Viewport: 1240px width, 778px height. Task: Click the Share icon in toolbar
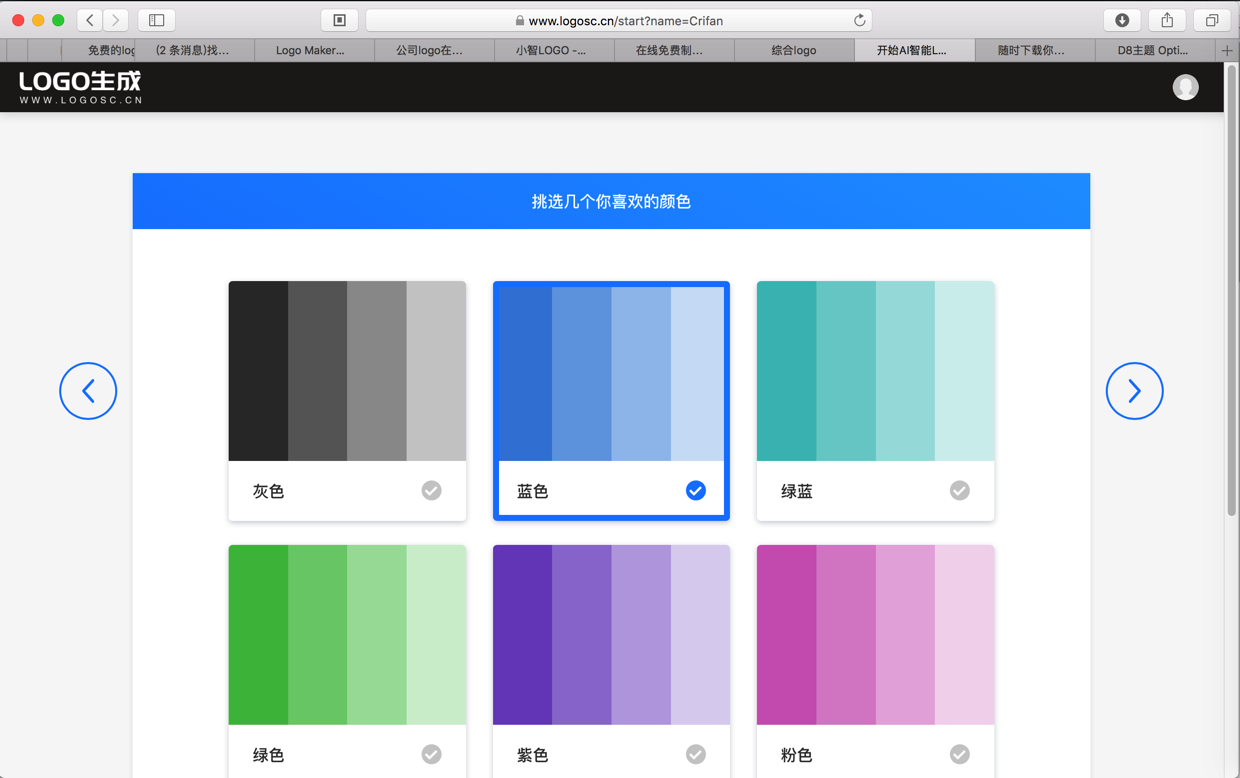pyautogui.click(x=1167, y=20)
